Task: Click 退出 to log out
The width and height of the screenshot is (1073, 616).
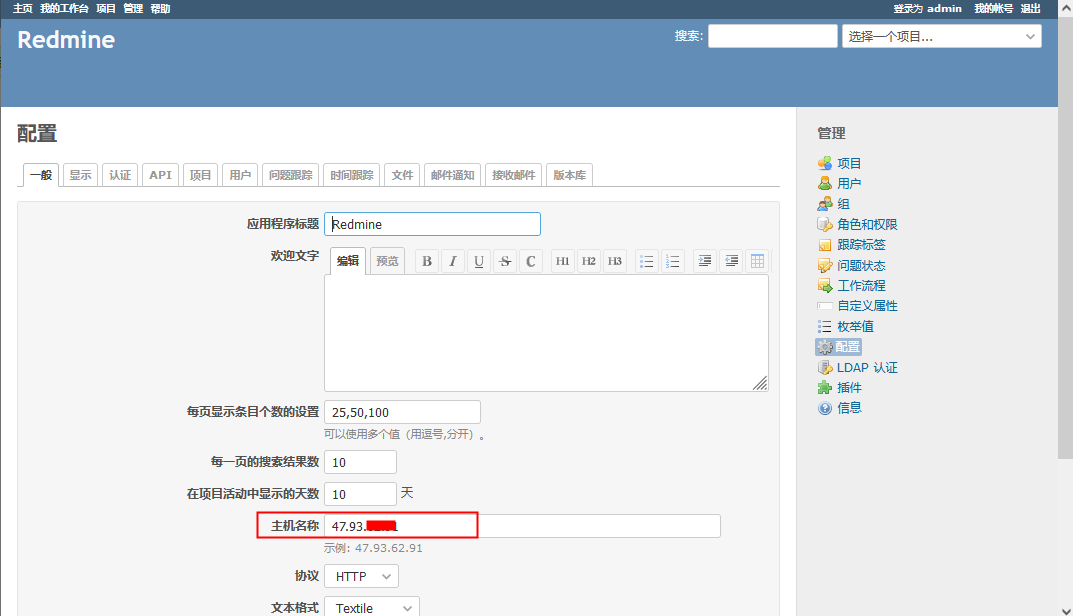Action: tap(1030, 8)
